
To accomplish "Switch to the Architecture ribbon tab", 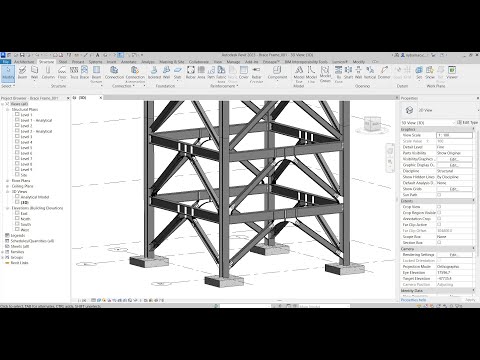I will [24, 62].
